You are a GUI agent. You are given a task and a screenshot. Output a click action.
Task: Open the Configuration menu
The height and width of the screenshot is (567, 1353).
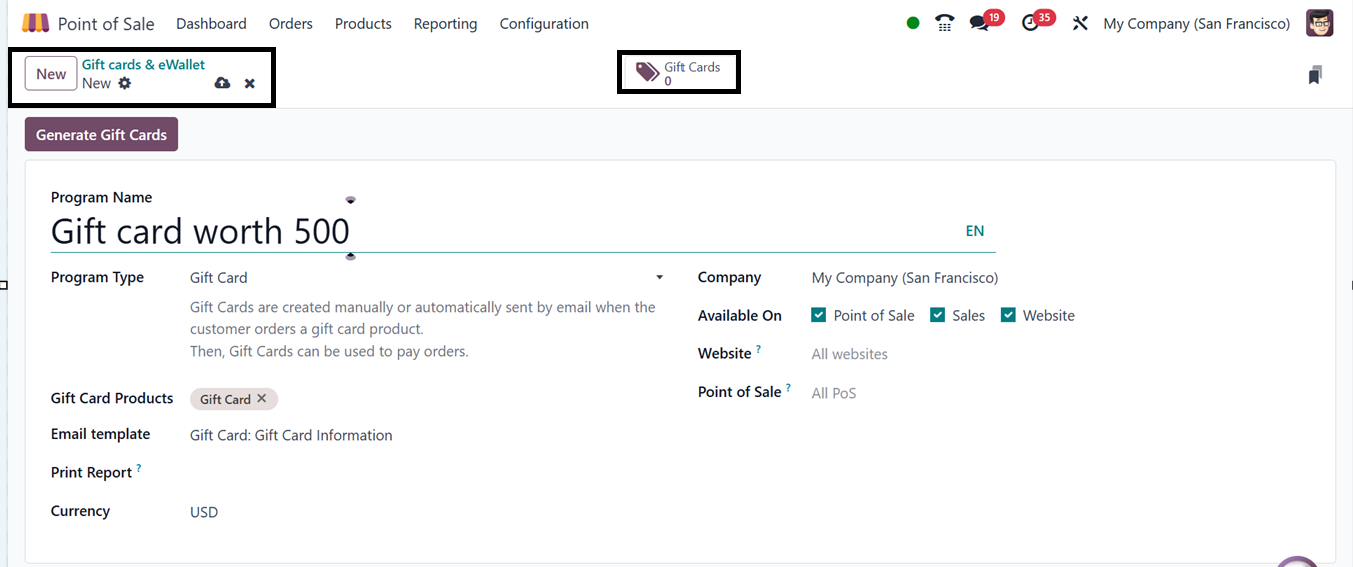[x=544, y=23]
